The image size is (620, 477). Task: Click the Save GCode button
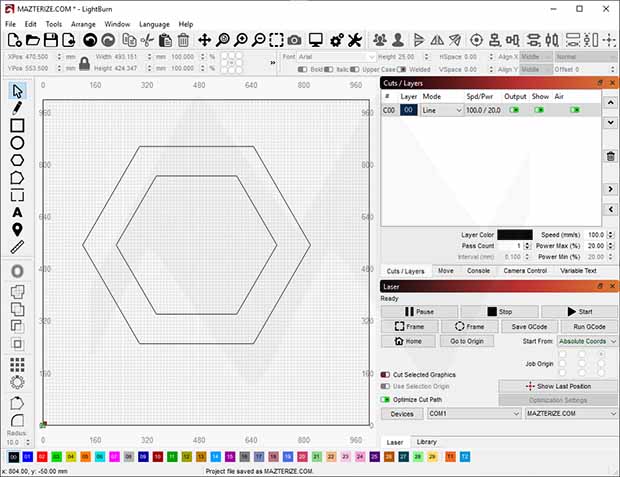click(x=529, y=326)
